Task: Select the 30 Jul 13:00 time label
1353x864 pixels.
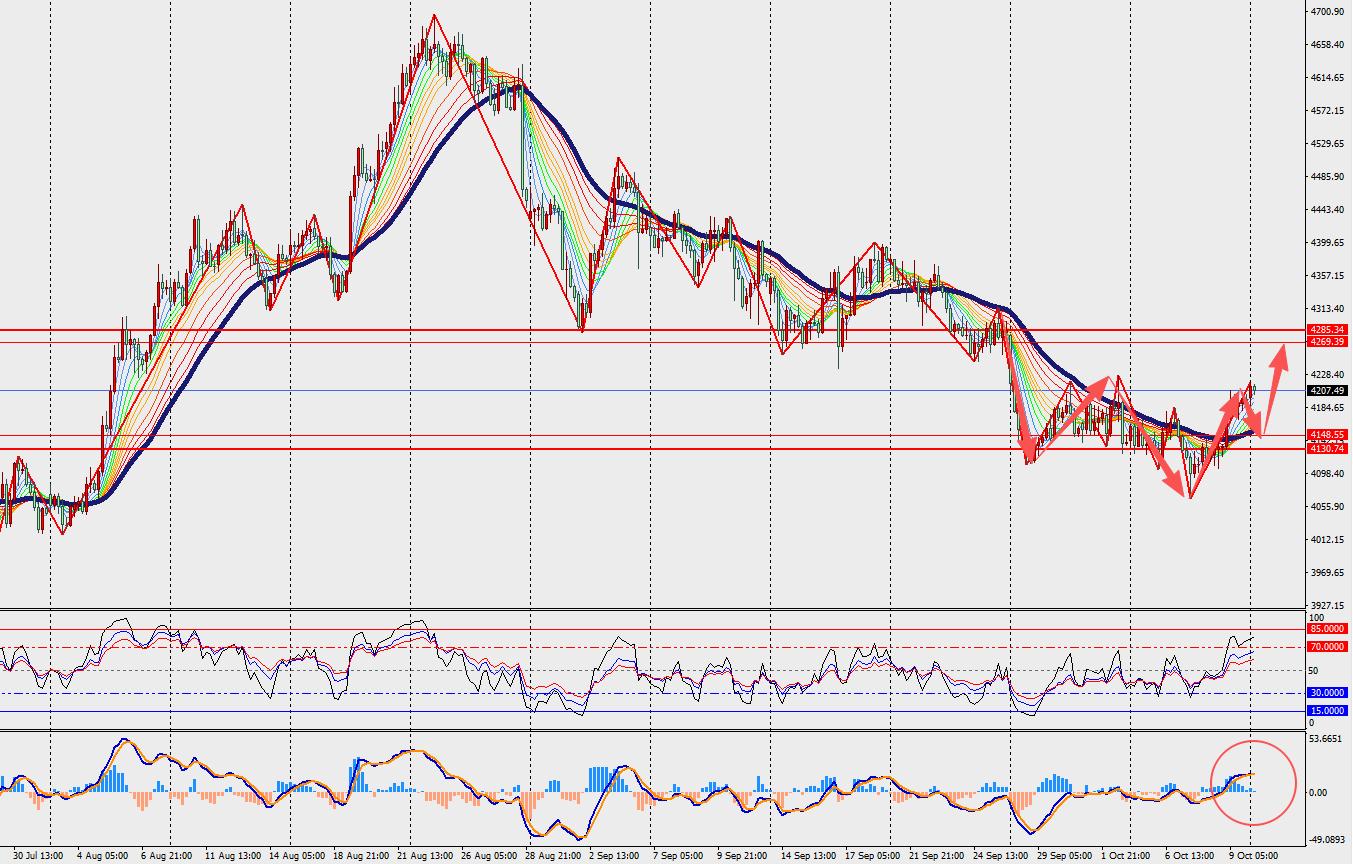Action: pos(39,856)
